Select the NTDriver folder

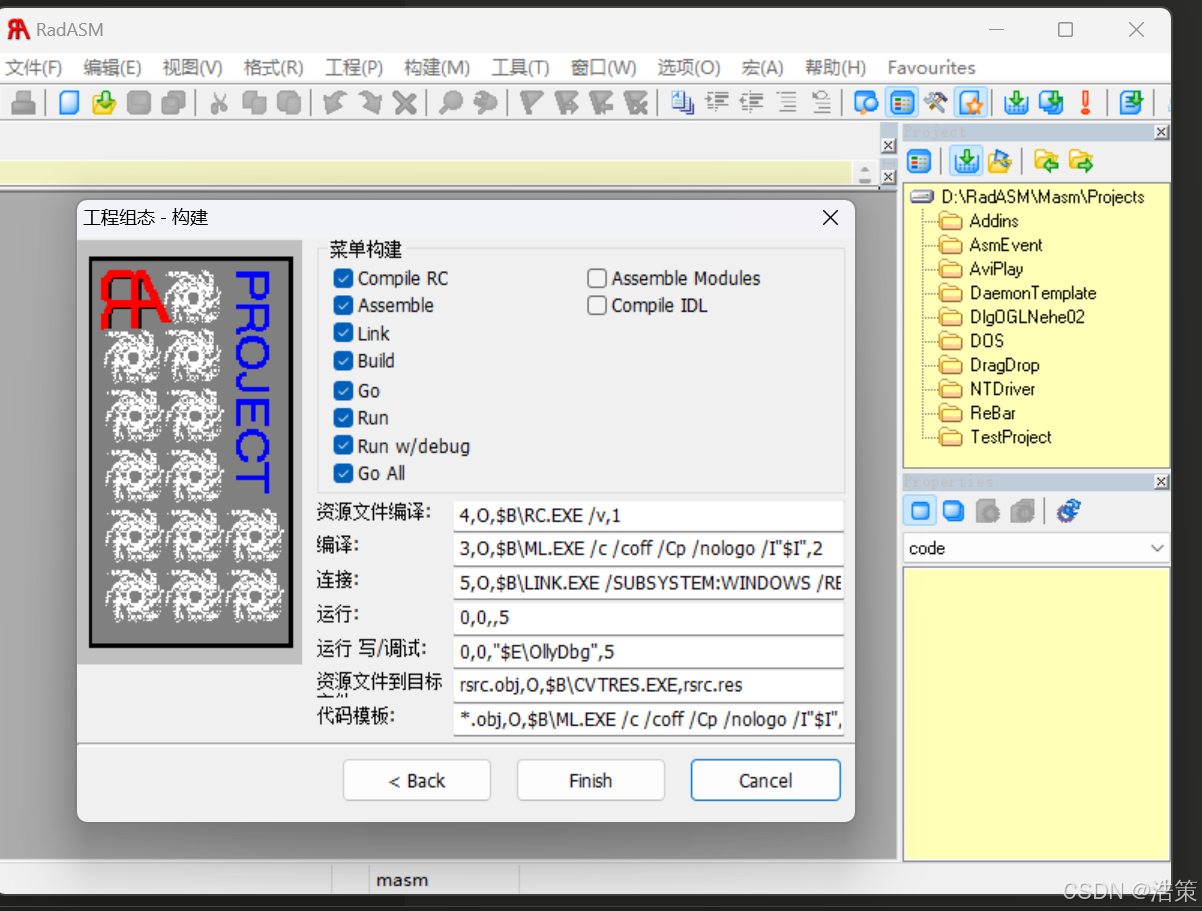point(1003,389)
